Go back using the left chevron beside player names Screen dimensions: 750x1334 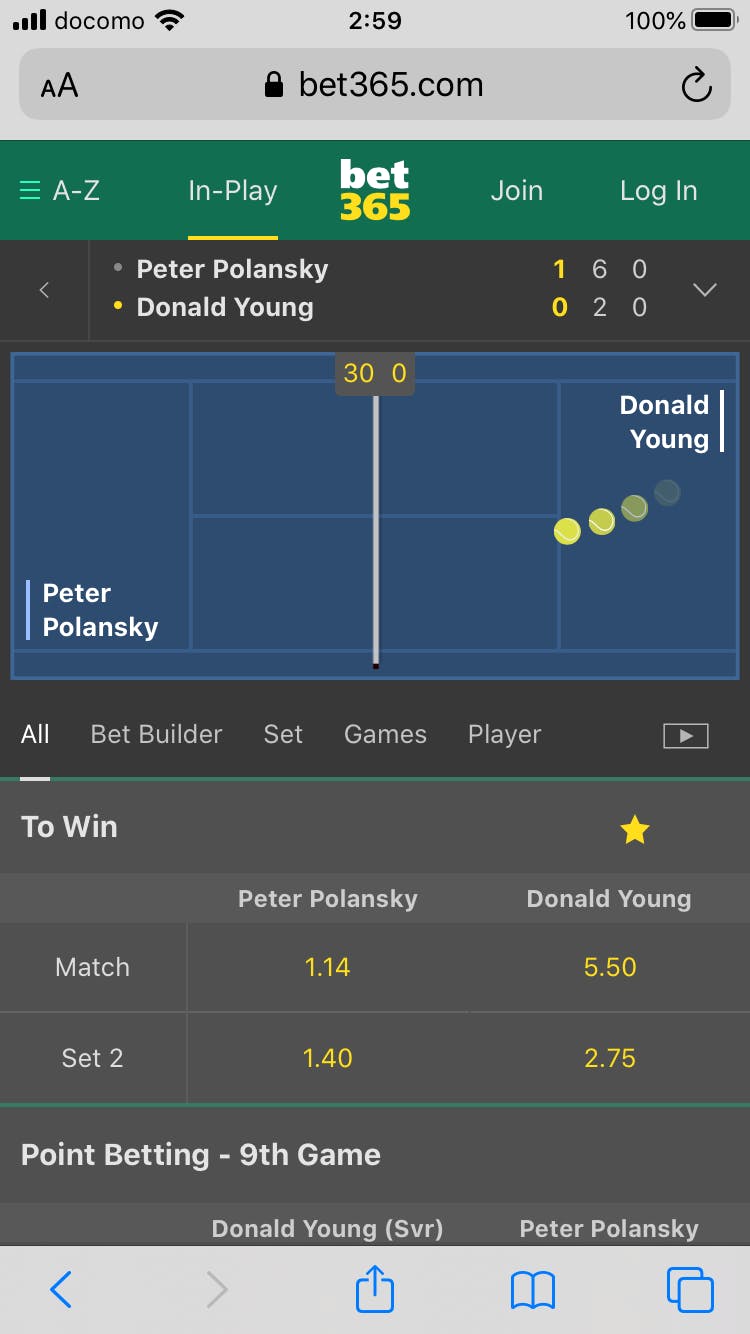[44, 290]
